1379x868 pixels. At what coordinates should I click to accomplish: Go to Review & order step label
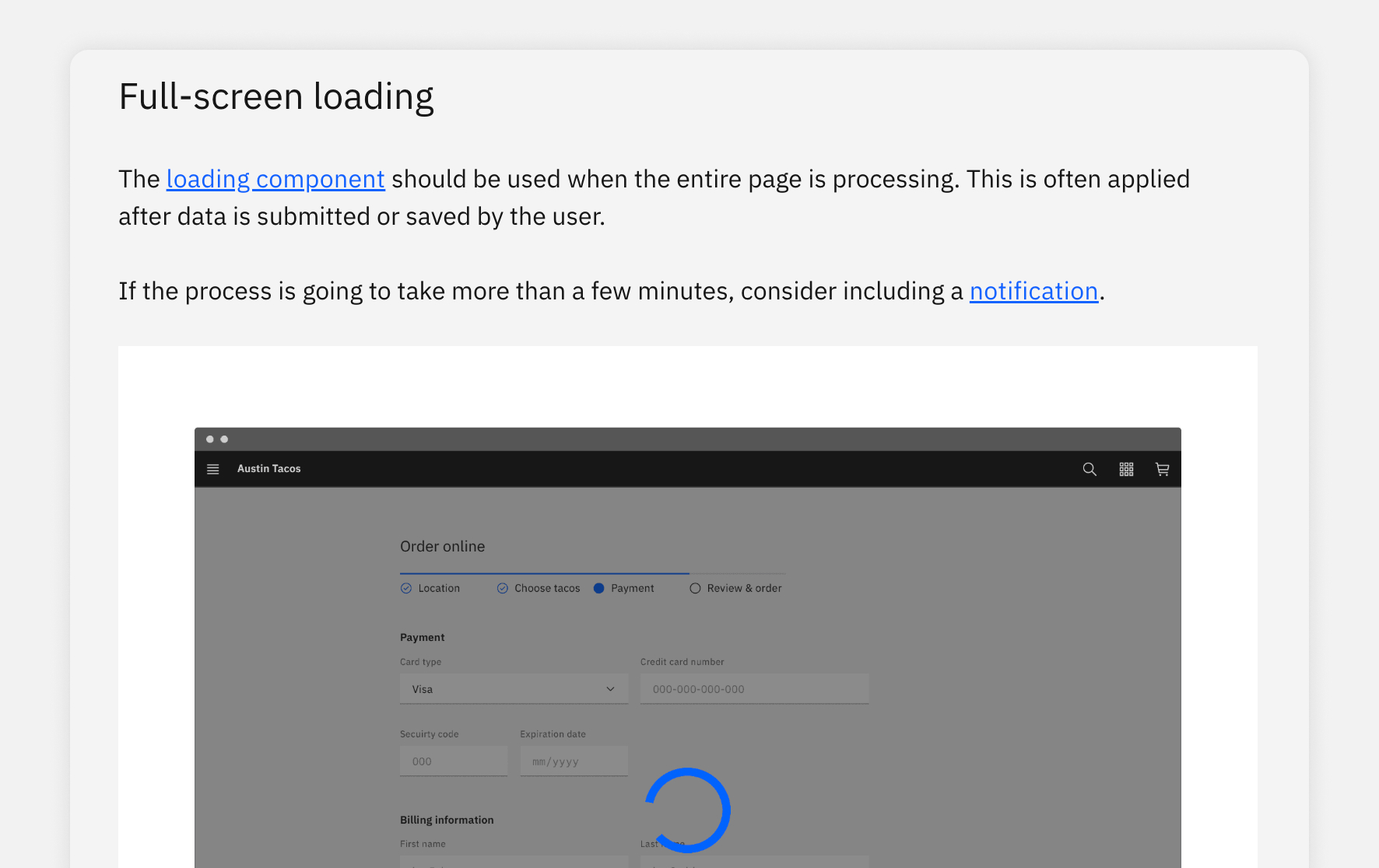pos(745,588)
